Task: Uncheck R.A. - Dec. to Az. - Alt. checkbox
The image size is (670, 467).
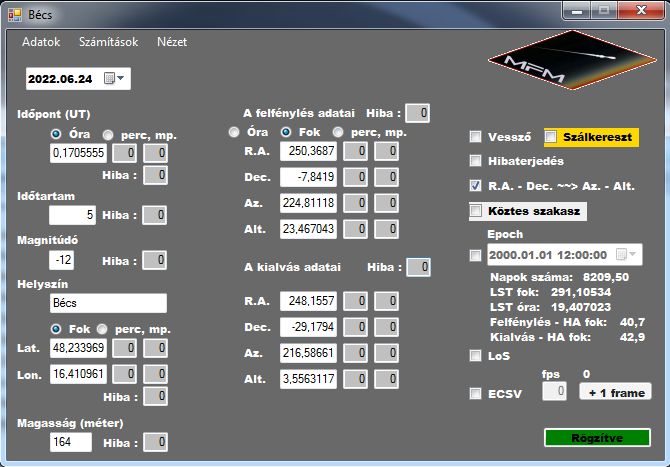Action: [x=475, y=185]
